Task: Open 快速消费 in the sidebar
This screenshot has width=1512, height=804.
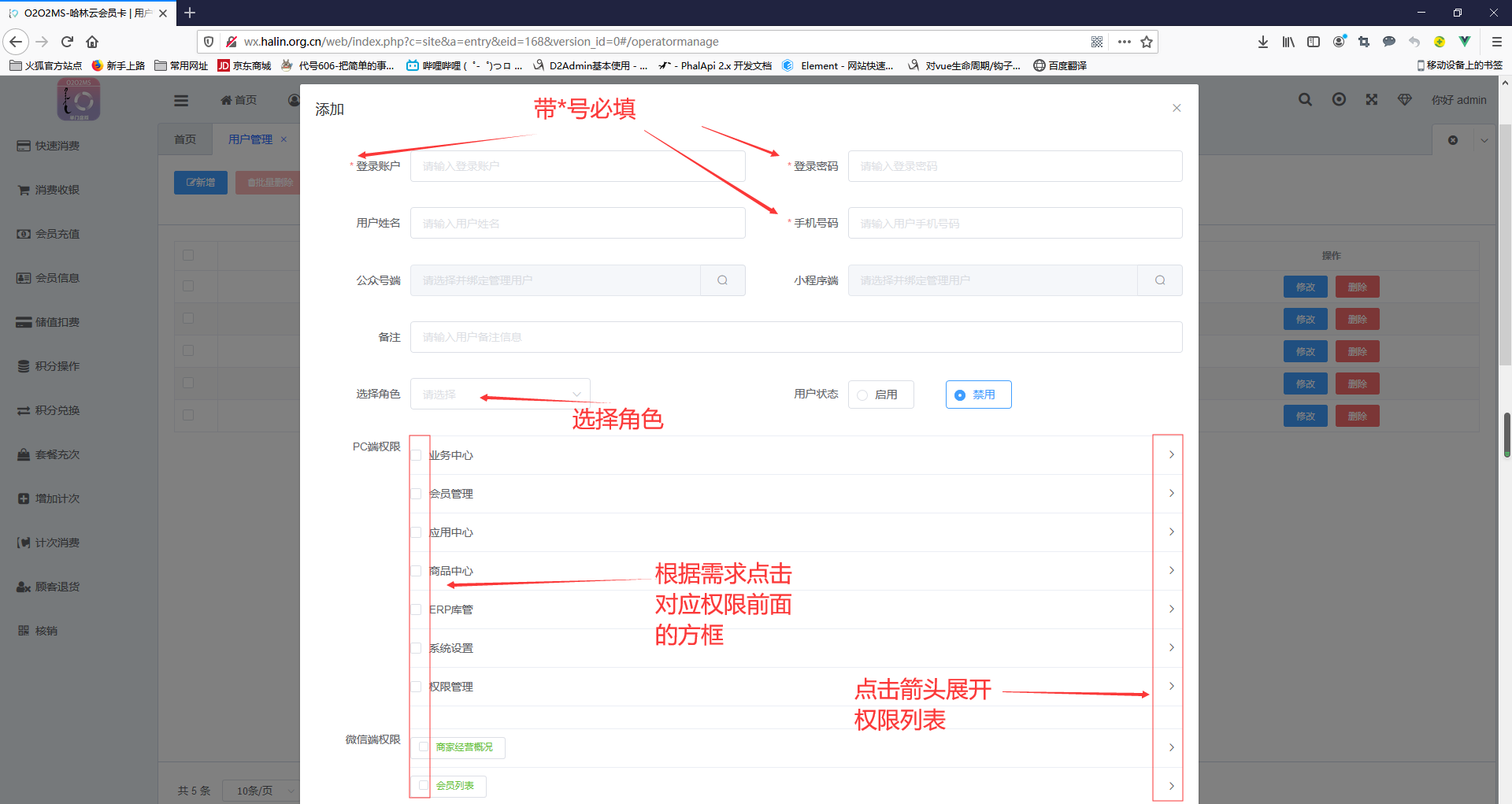Action: pos(49,146)
